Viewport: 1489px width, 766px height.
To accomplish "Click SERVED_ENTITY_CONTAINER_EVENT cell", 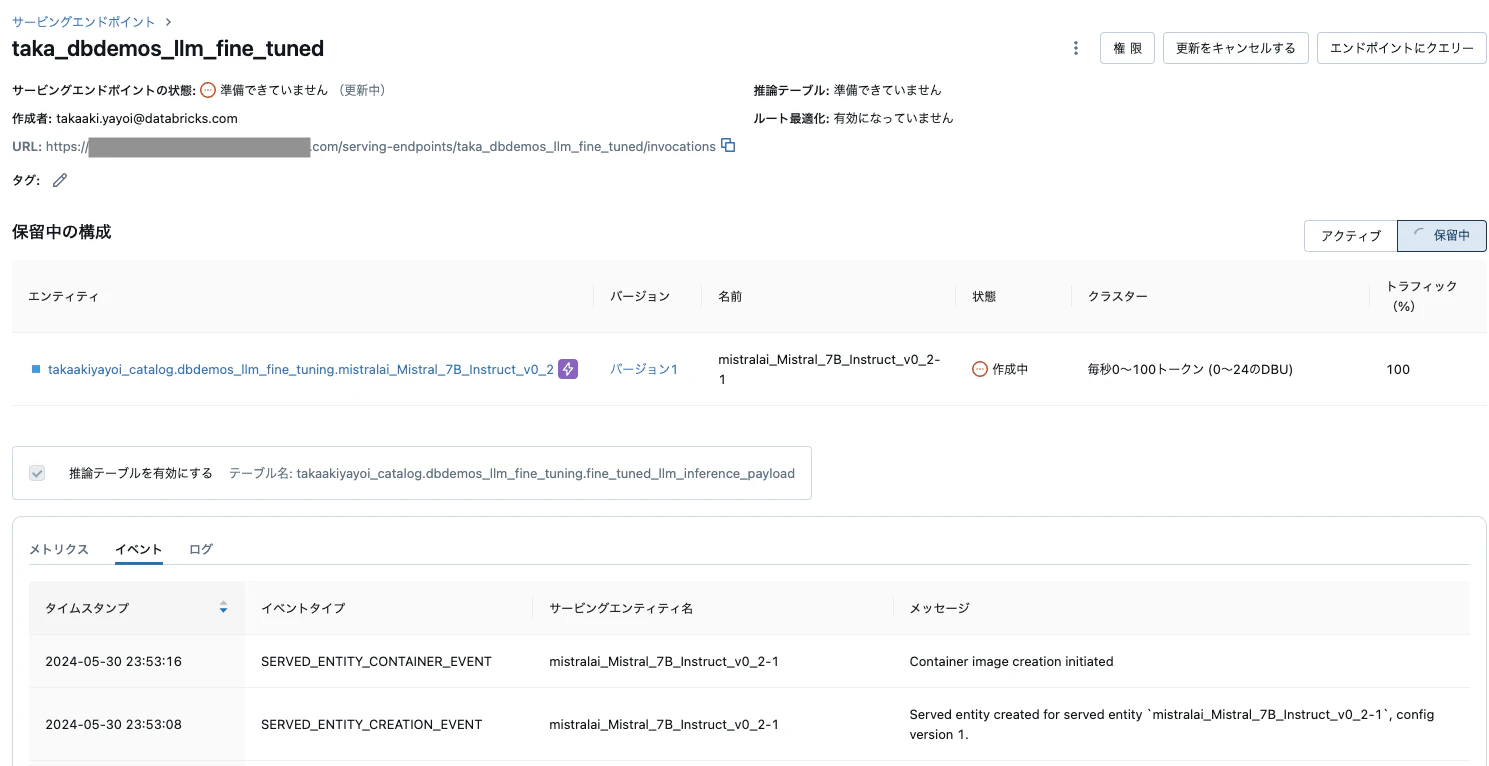I will 376,661.
